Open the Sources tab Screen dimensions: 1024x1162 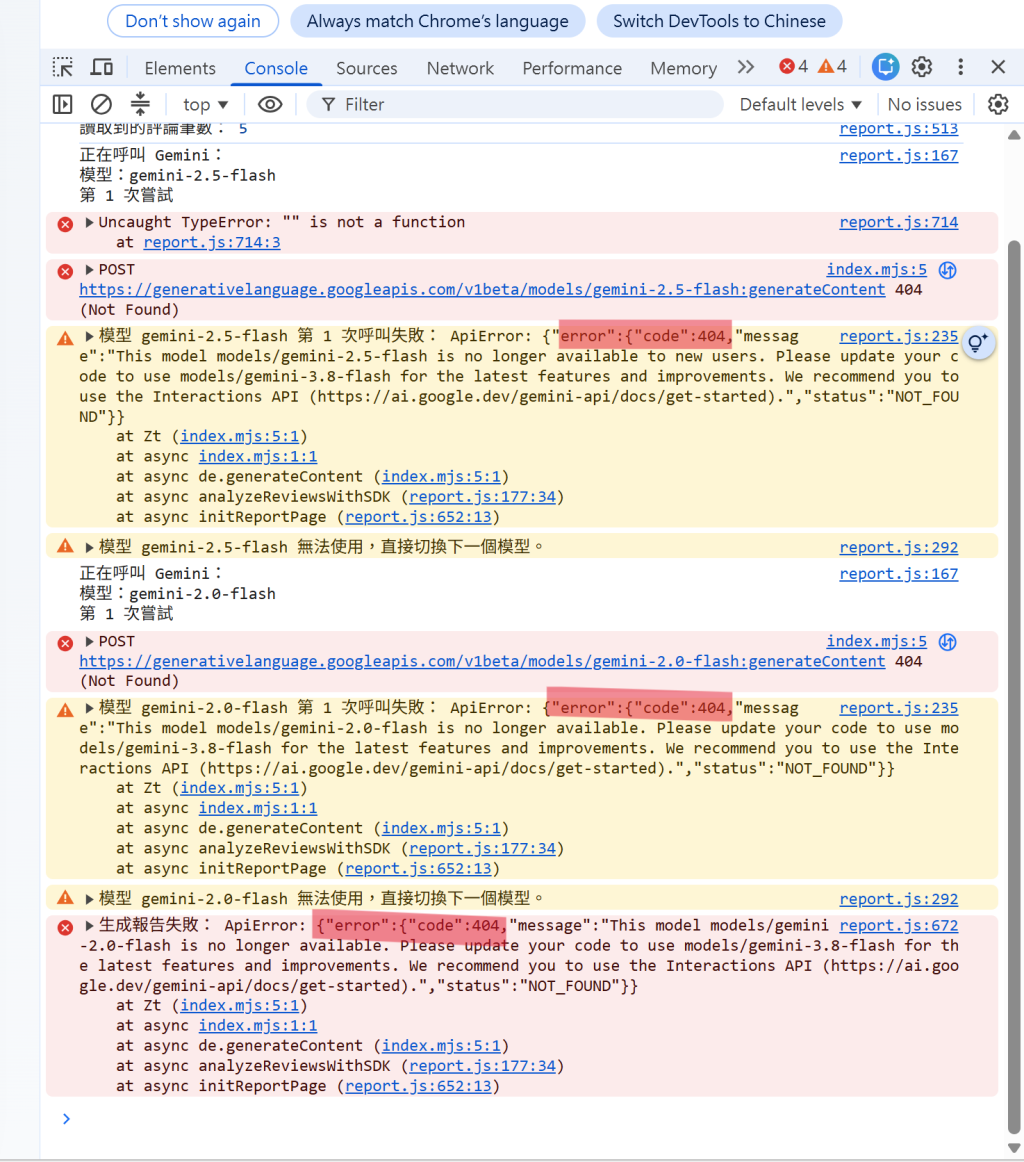367,68
